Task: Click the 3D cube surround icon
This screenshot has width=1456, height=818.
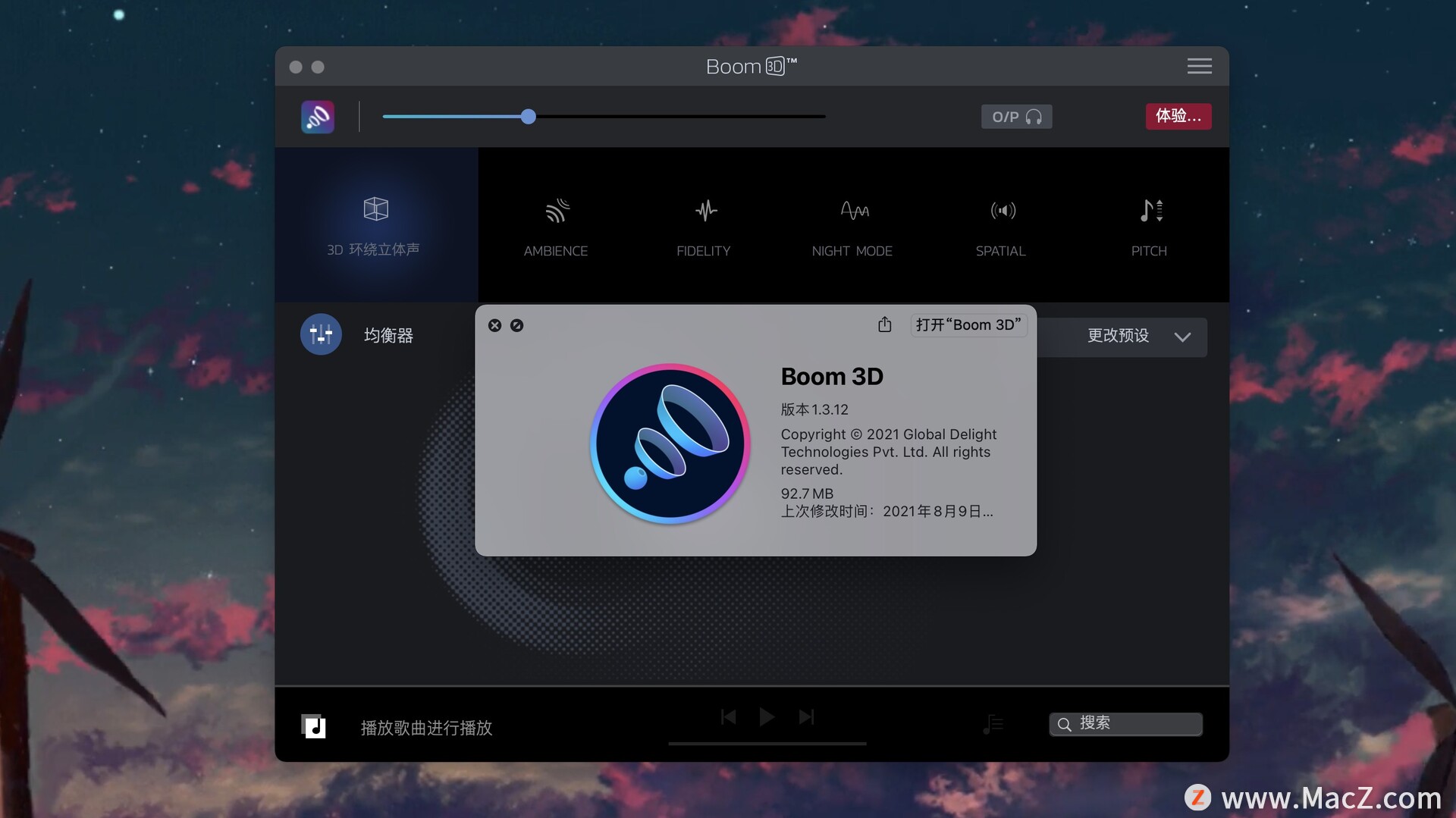Action: (x=376, y=208)
